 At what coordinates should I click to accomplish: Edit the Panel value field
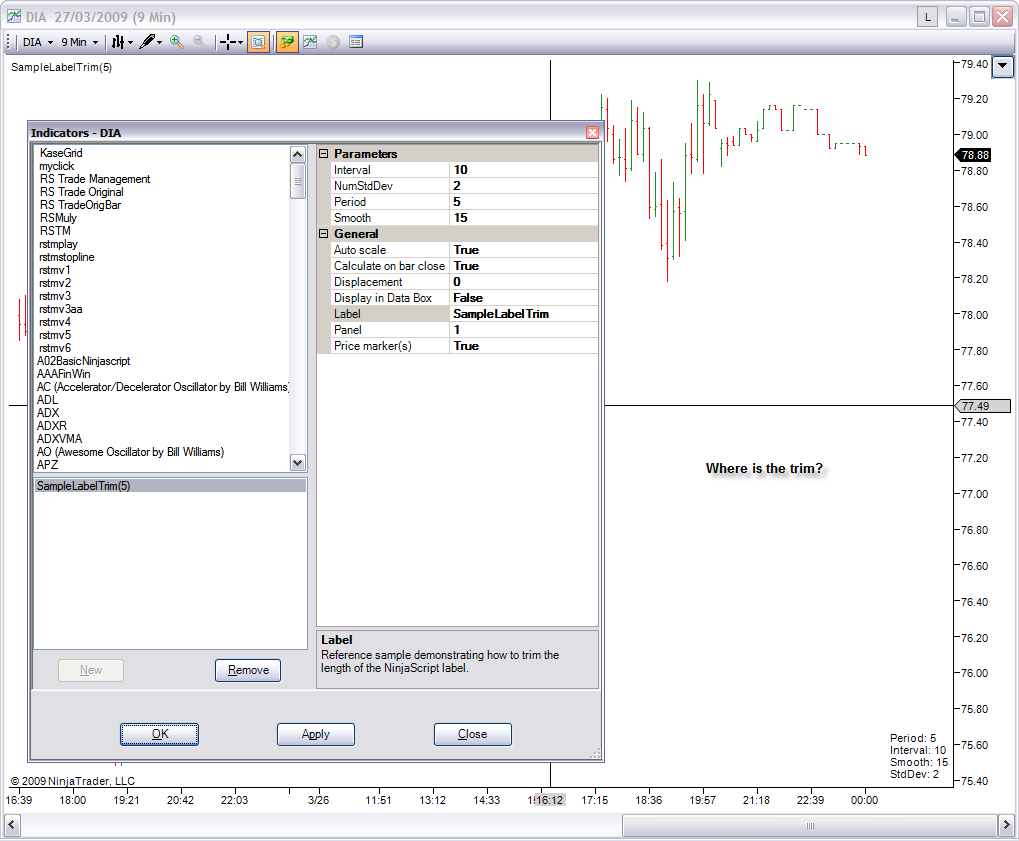click(523, 330)
